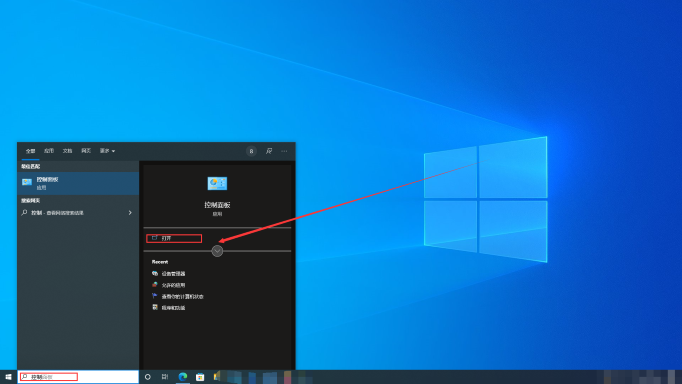Open Microsoft Store from the taskbar
Screen dimensions: 682x384
pyautogui.click(x=200, y=377)
